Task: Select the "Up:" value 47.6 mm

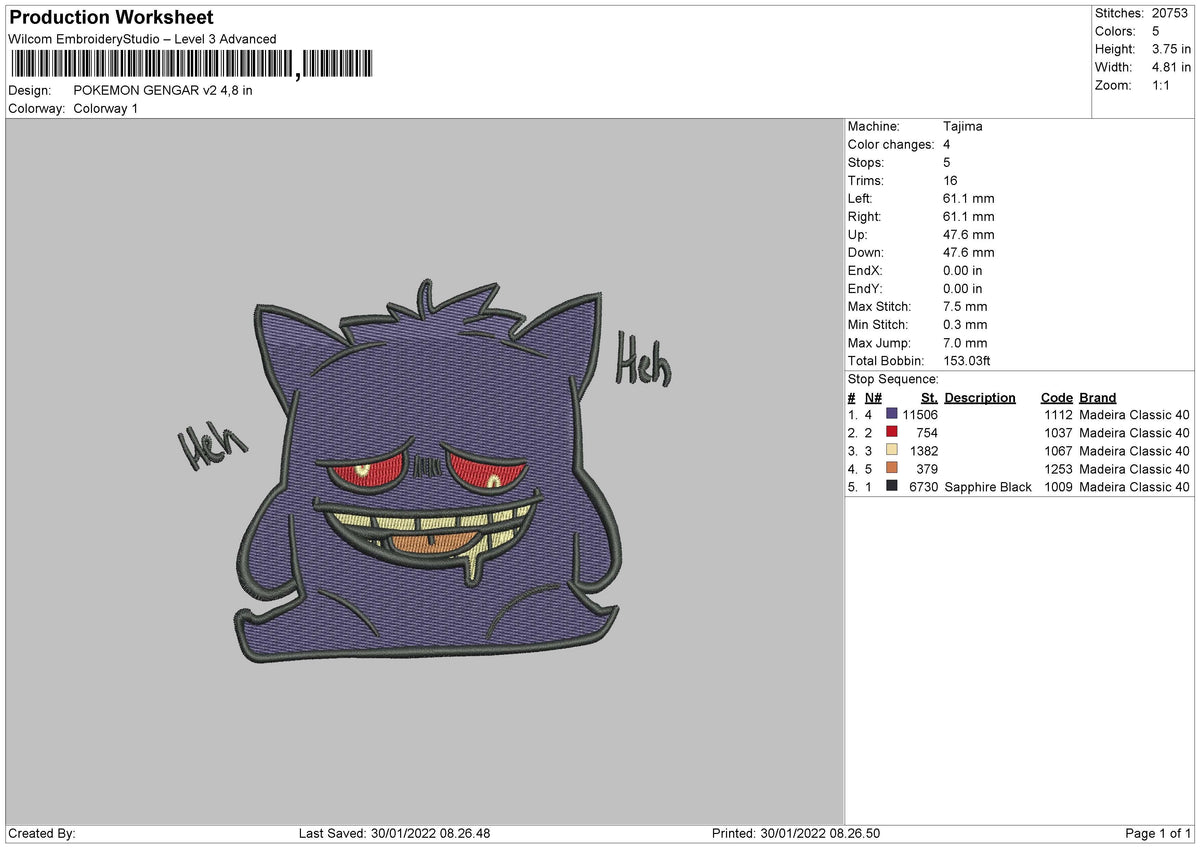Action: tap(969, 235)
